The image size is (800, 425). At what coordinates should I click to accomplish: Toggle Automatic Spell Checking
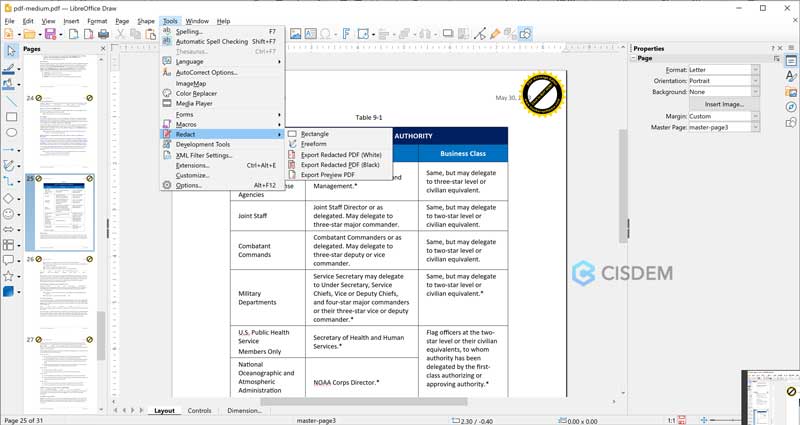(211, 42)
